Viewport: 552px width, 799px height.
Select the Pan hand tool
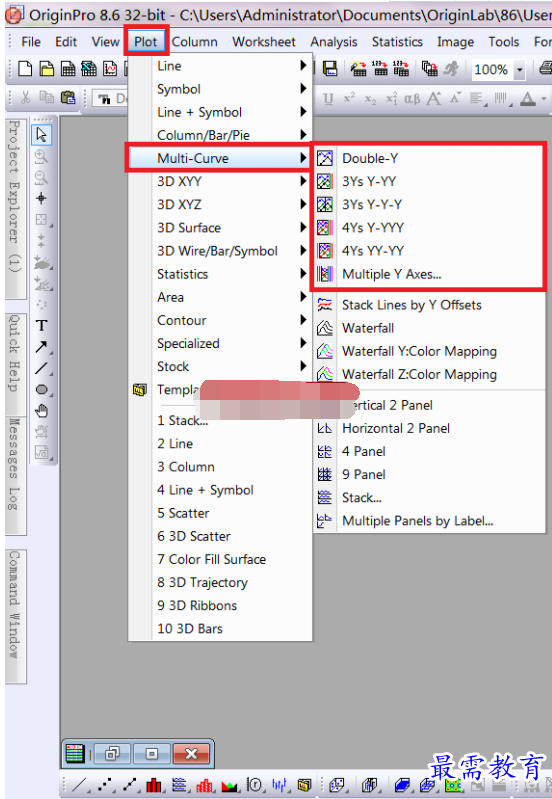(42, 411)
